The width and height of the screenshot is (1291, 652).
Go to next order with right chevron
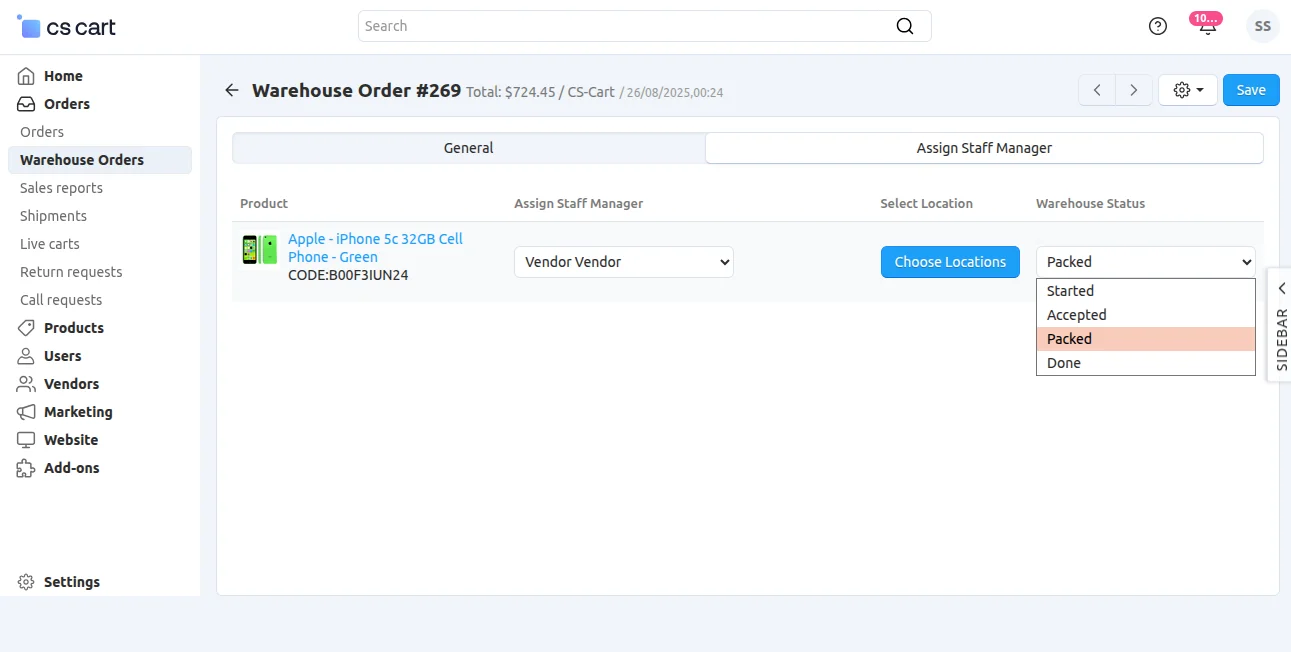coord(1134,90)
